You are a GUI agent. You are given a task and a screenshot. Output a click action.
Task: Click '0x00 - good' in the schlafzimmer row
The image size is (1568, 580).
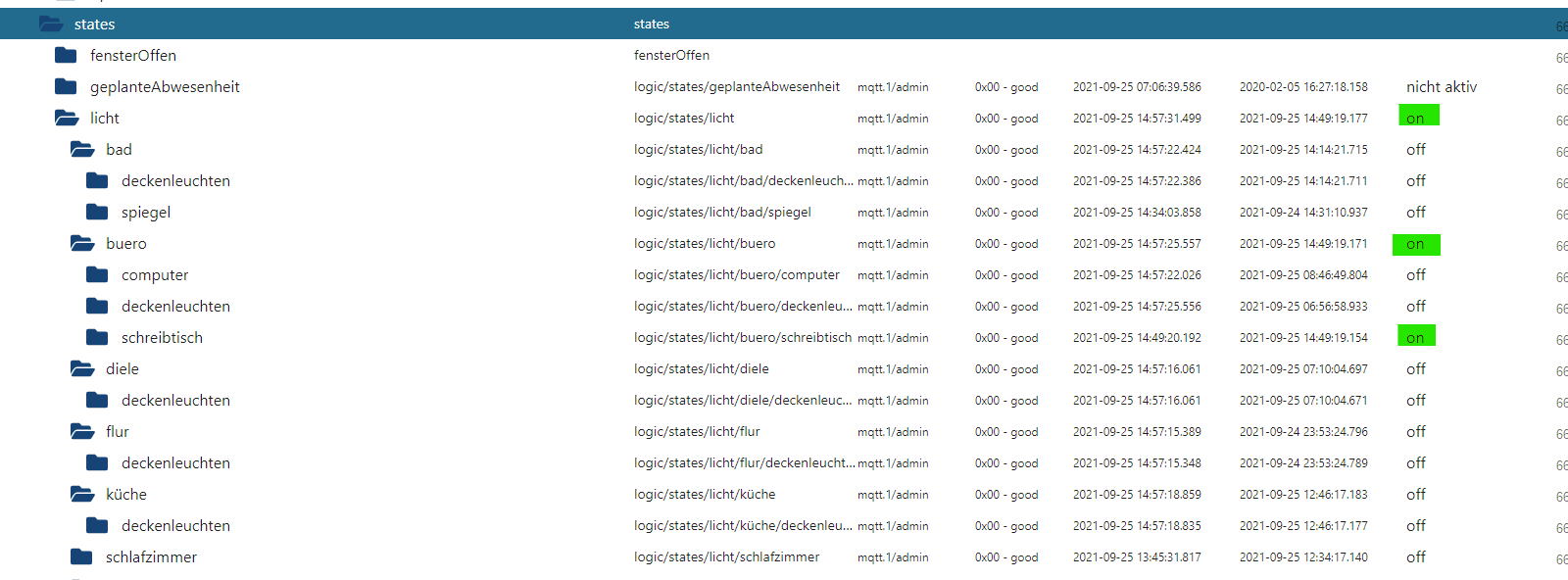tap(1006, 557)
